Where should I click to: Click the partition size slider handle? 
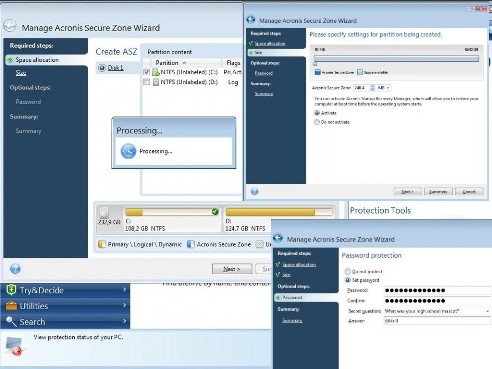pos(315,64)
